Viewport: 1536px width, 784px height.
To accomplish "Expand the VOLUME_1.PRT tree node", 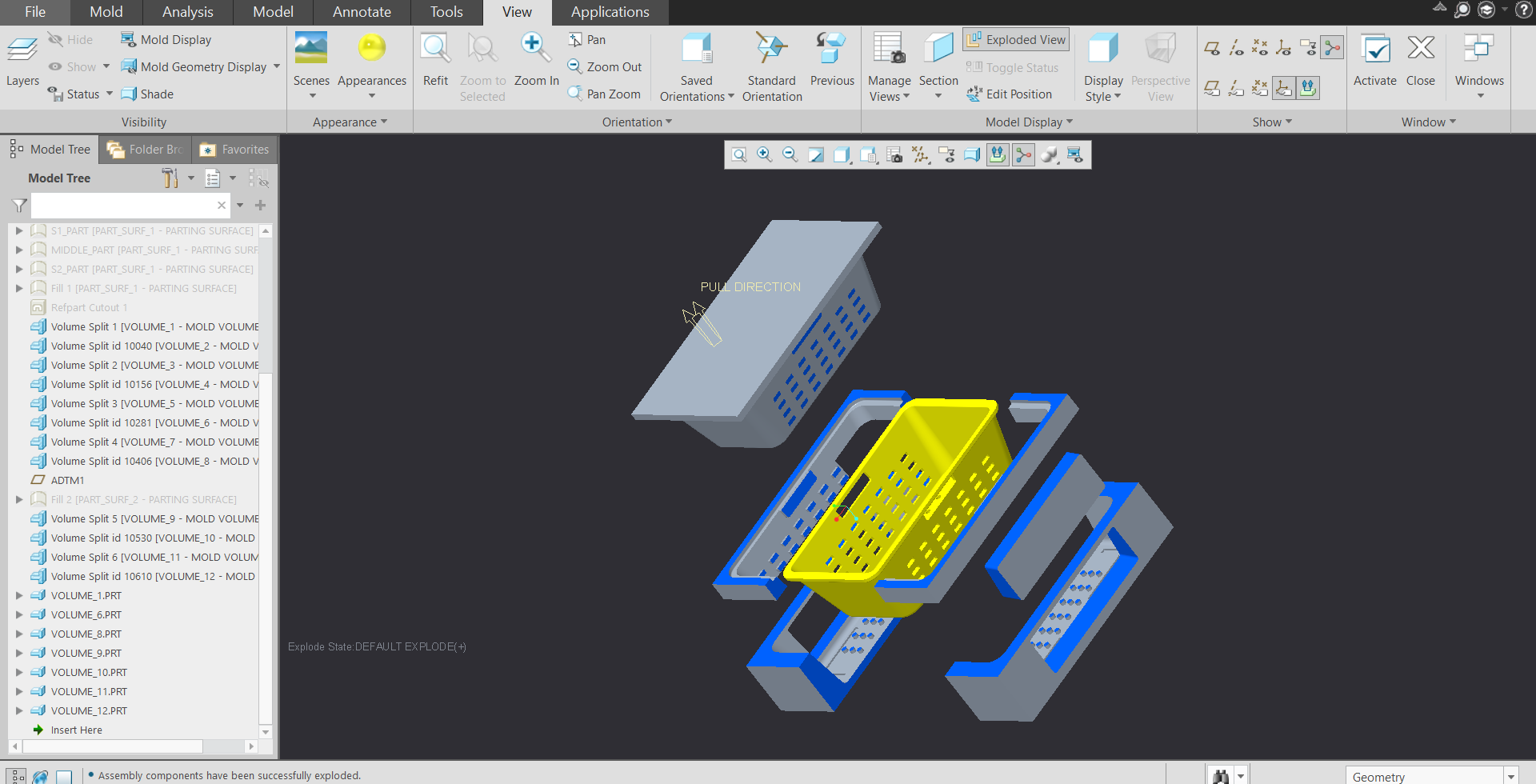I will click(19, 595).
